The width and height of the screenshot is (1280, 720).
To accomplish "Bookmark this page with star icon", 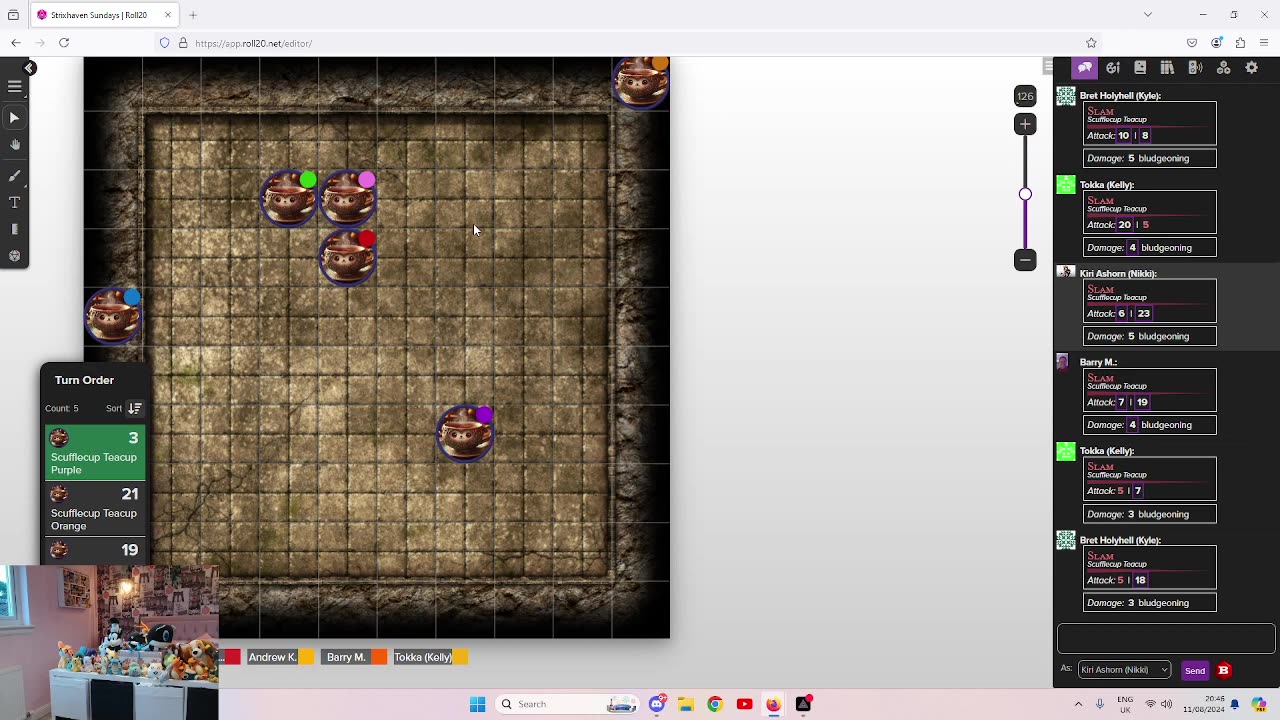I will 1091,43.
